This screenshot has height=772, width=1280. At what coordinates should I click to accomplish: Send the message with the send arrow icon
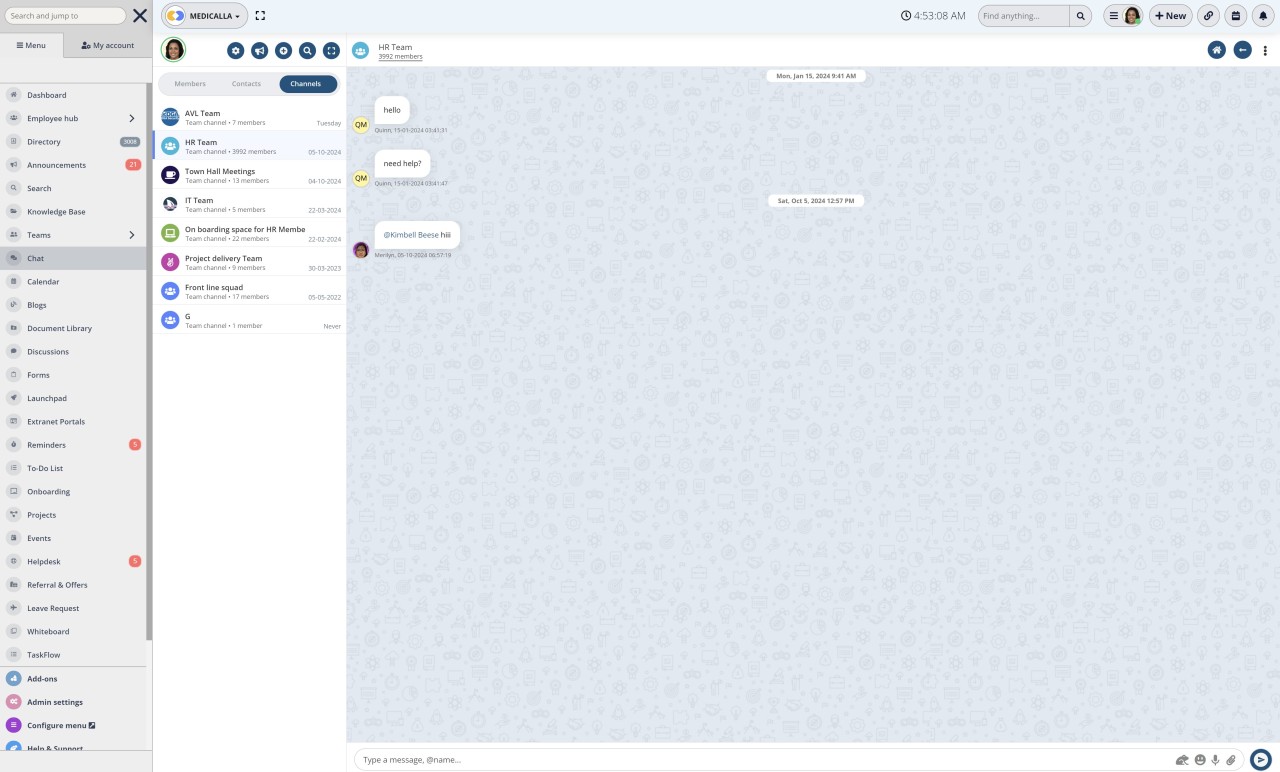pyautogui.click(x=1261, y=759)
